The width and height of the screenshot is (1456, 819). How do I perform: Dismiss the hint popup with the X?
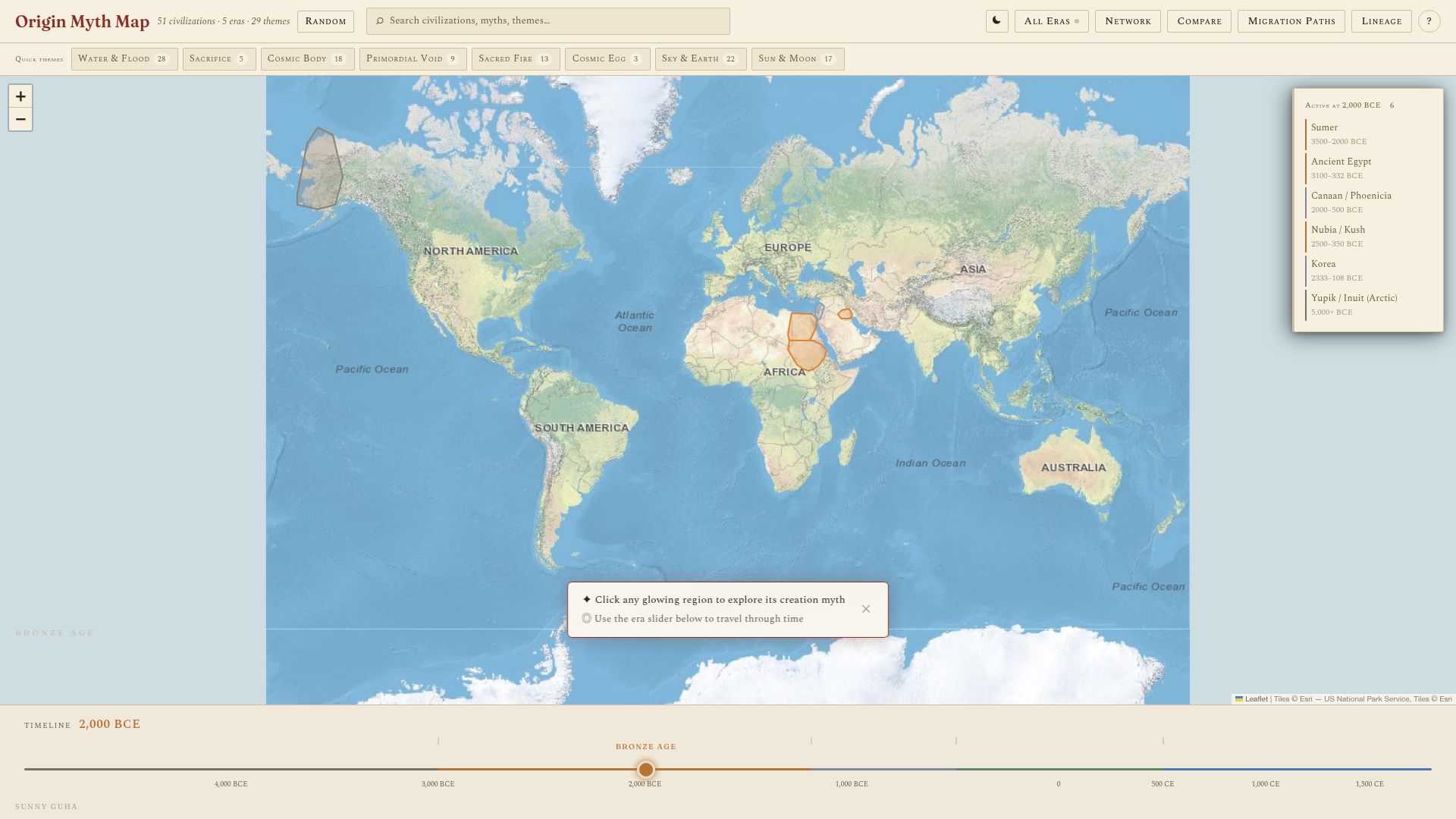point(866,609)
